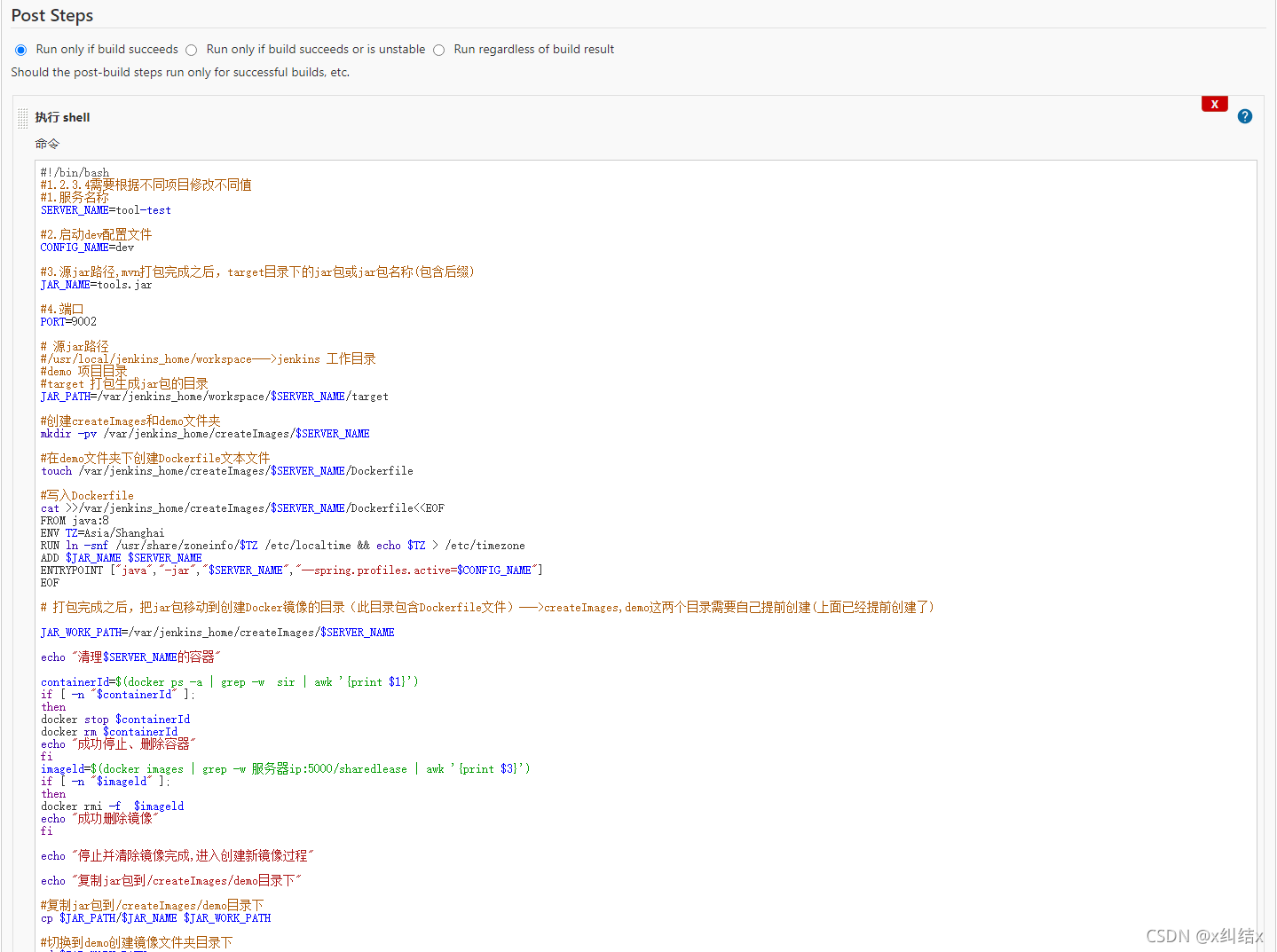Click the JAR_WORK_PATH assignment line
Image resolution: width=1277 pixels, height=952 pixels.
(x=217, y=633)
